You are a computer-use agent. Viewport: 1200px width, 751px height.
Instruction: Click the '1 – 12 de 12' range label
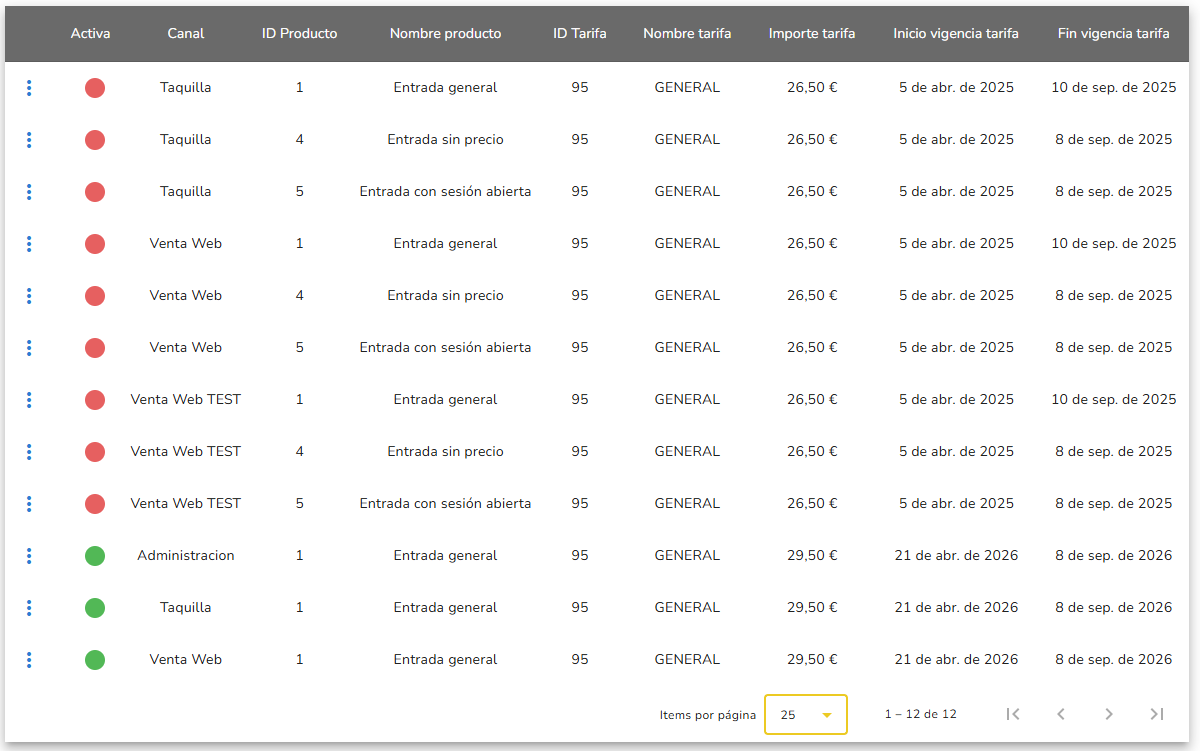point(921,715)
